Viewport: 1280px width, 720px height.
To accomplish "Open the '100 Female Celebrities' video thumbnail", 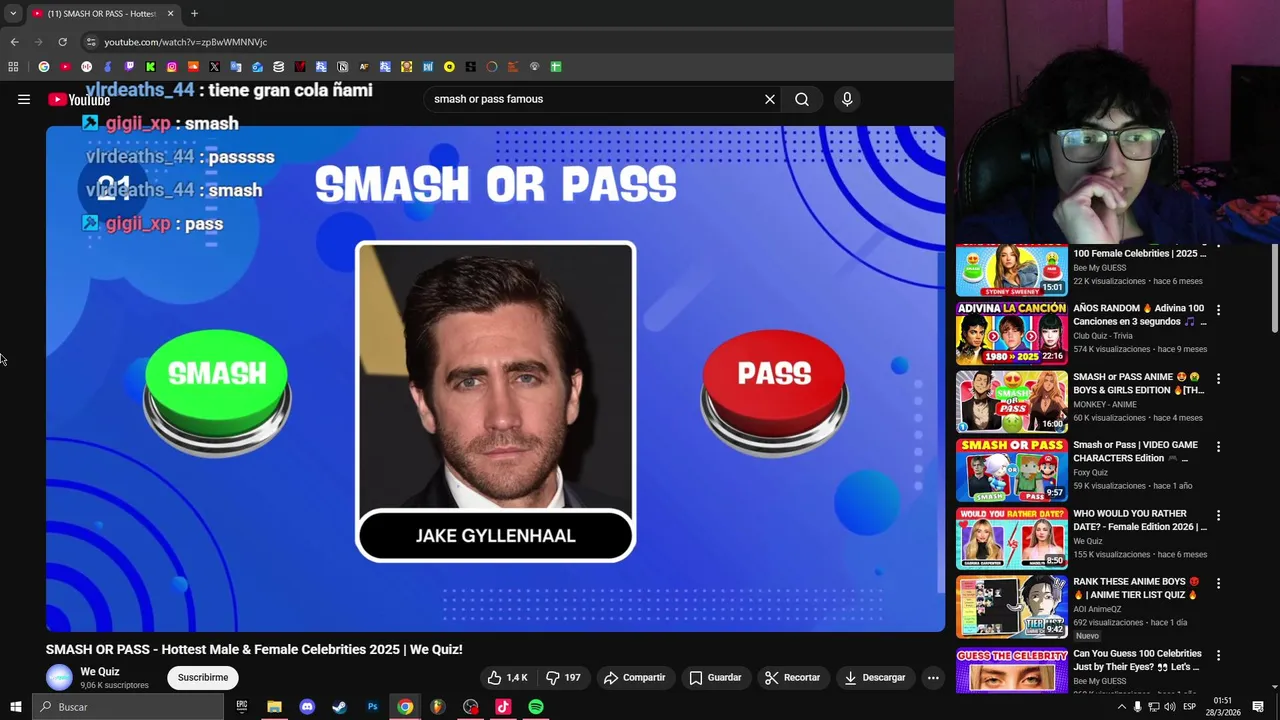I will pyautogui.click(x=1011, y=269).
